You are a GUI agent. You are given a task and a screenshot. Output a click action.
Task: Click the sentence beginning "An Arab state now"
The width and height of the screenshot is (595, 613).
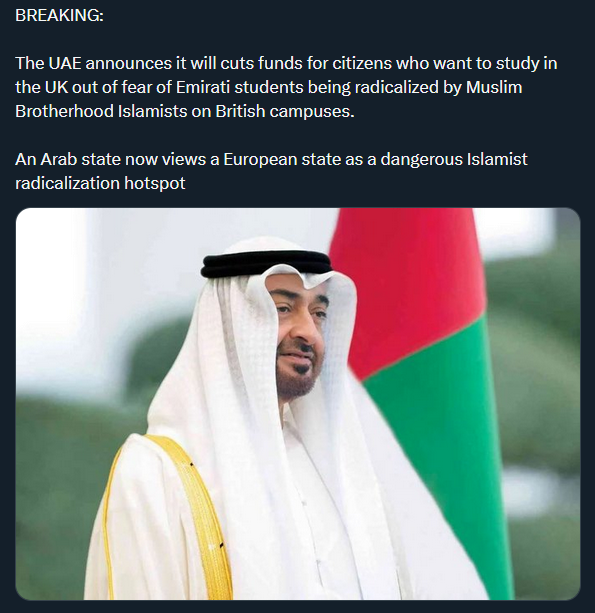pos(271,171)
